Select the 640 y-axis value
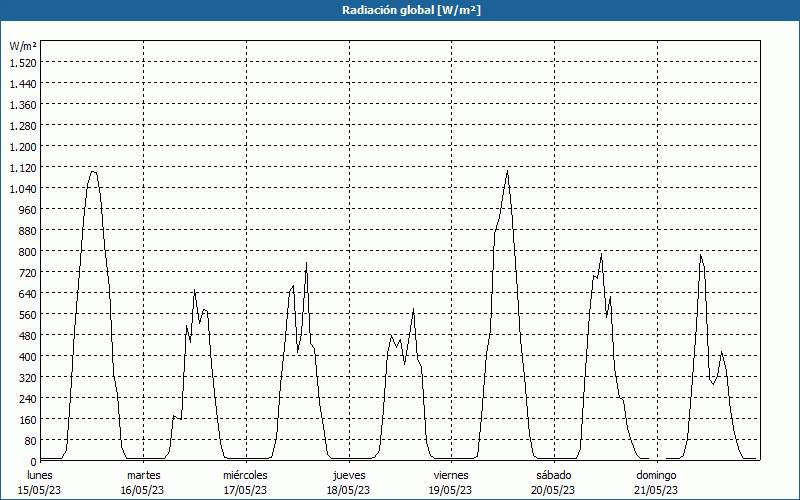 coord(29,294)
